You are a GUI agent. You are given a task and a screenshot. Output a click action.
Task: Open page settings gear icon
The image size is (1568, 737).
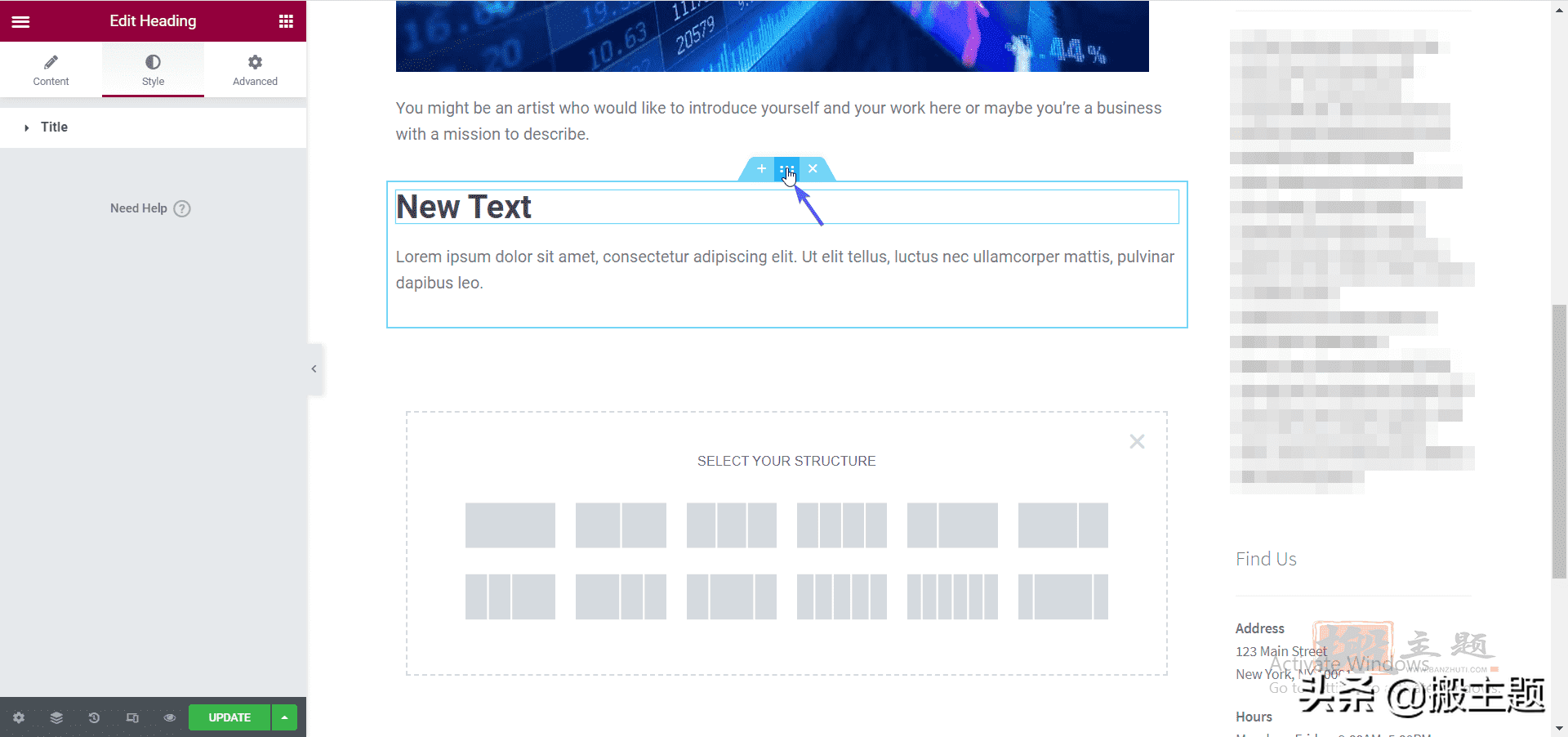coord(19,717)
